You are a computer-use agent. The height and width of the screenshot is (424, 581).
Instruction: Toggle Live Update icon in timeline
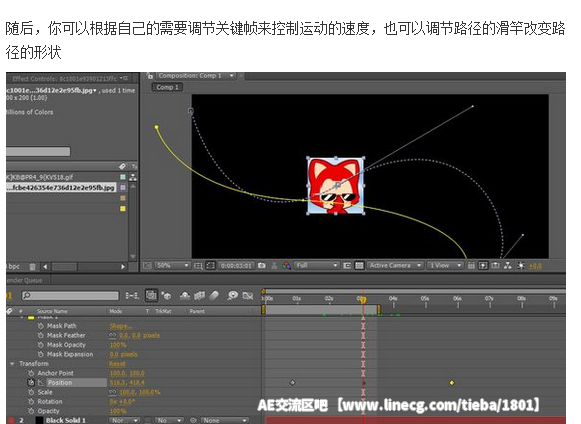click(151, 295)
